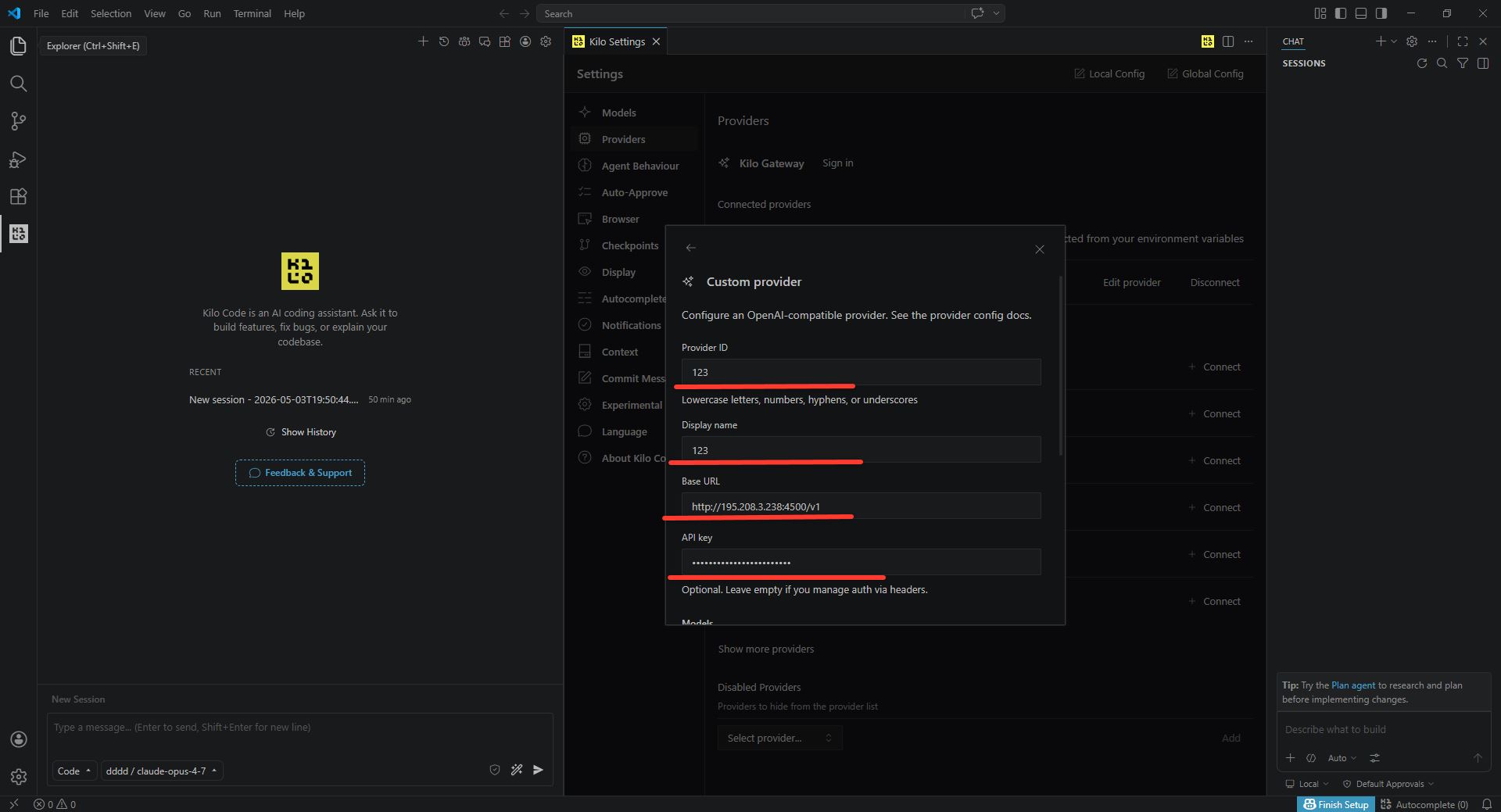The height and width of the screenshot is (812, 1501).
Task: Click Sign in for Kilo Gateway
Action: coord(837,163)
